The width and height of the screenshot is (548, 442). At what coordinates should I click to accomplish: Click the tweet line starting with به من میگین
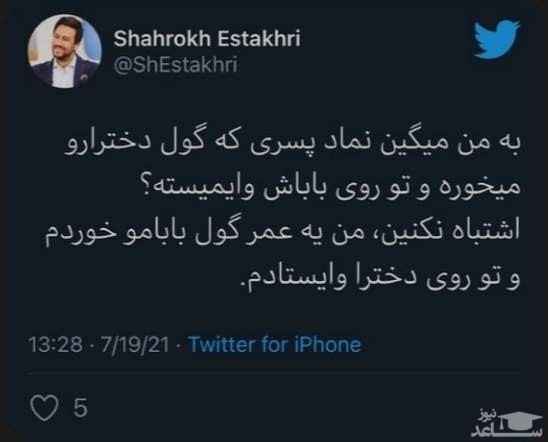[293, 144]
